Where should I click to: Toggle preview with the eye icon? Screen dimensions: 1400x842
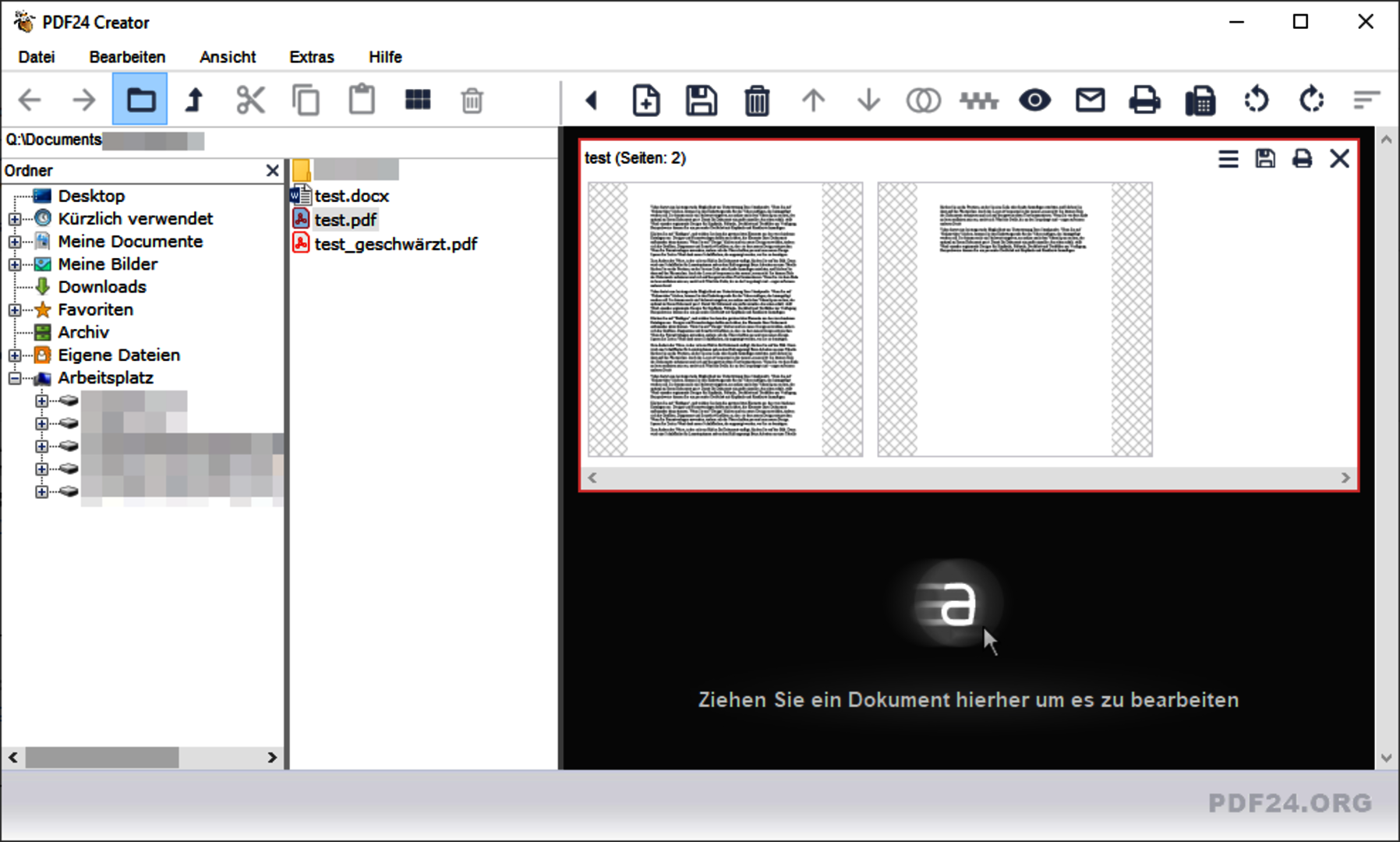[x=1034, y=101]
